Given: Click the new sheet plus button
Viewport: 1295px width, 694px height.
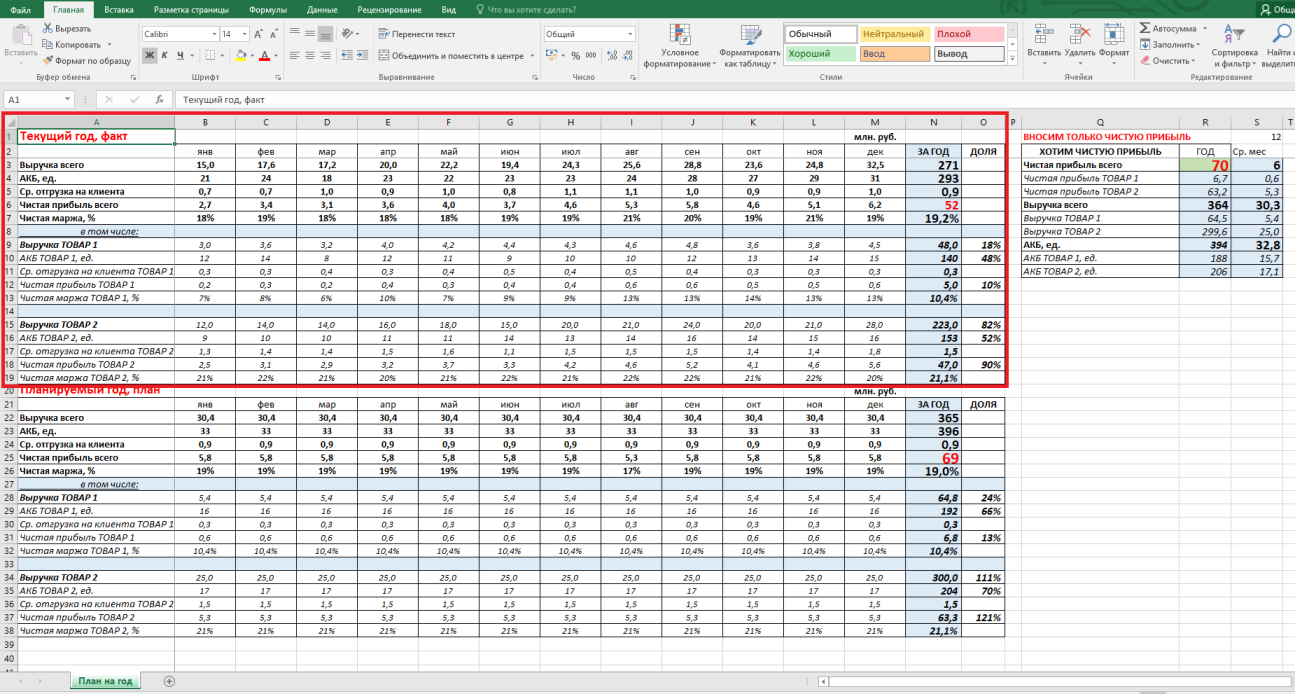Looking at the screenshot, I should click(x=169, y=681).
